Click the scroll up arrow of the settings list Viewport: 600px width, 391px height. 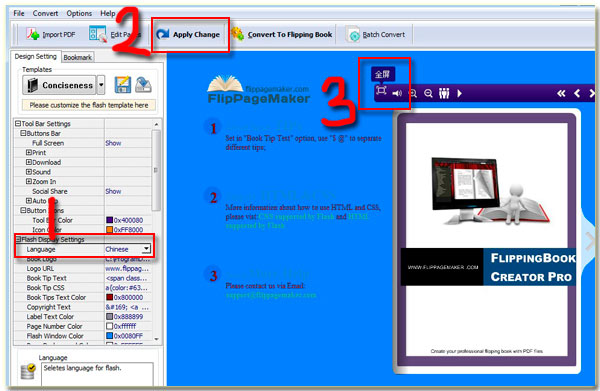pyautogui.click(x=156, y=124)
